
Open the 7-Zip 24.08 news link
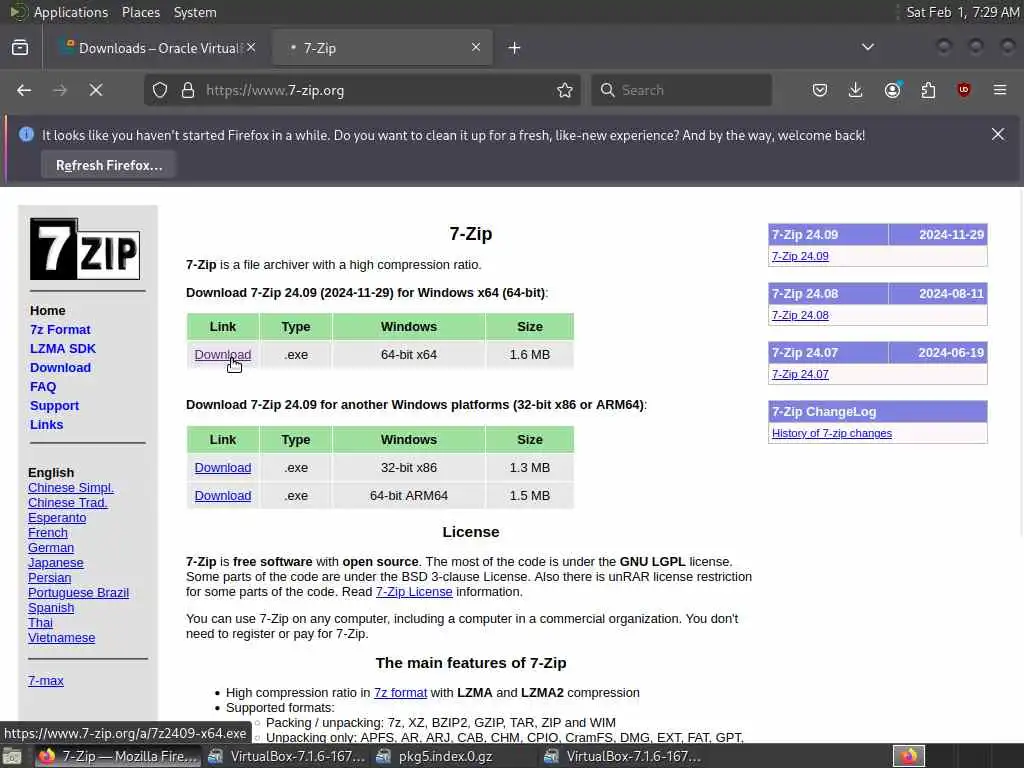pyautogui.click(x=800, y=315)
